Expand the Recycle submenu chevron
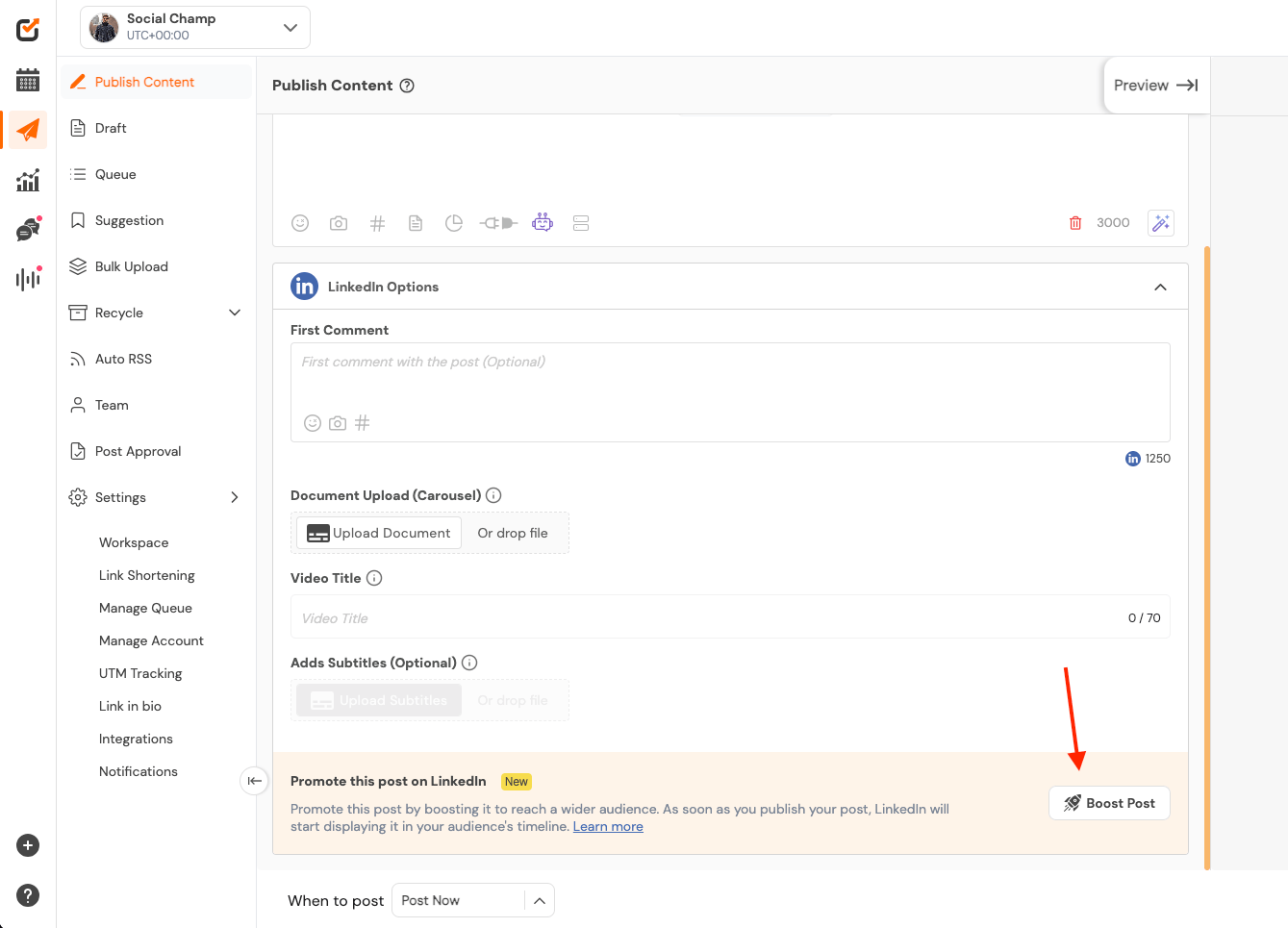This screenshot has height=928, width=1288. (235, 313)
